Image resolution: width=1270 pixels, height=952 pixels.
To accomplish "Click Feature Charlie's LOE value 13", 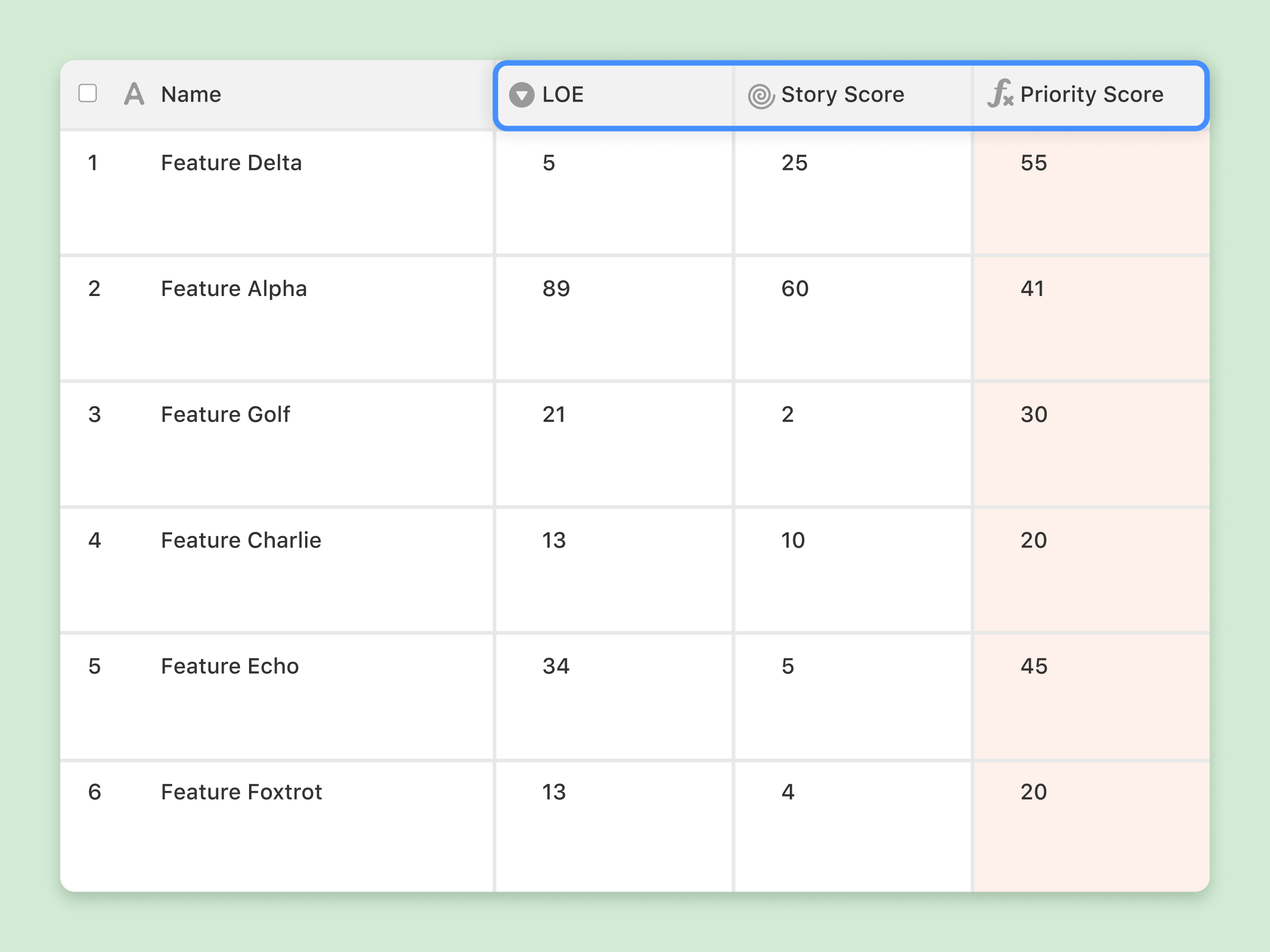I will click(x=554, y=540).
